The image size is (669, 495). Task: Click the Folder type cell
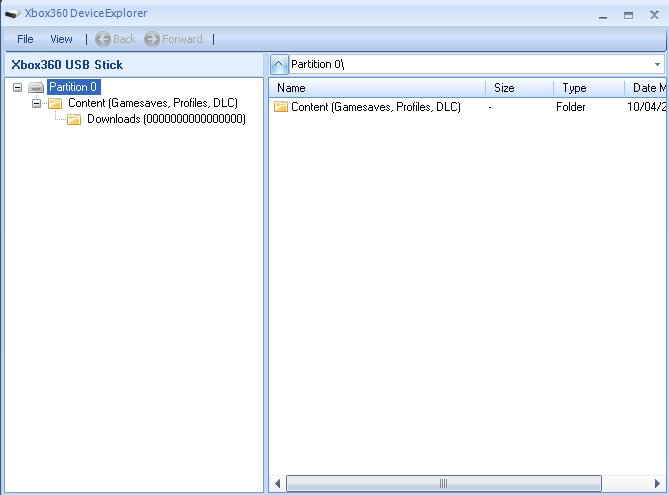pyautogui.click(x=570, y=107)
